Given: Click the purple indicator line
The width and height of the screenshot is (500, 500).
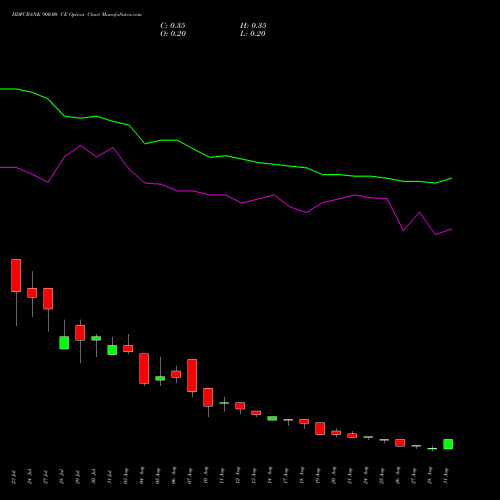Looking at the screenshot, I should (225, 195).
